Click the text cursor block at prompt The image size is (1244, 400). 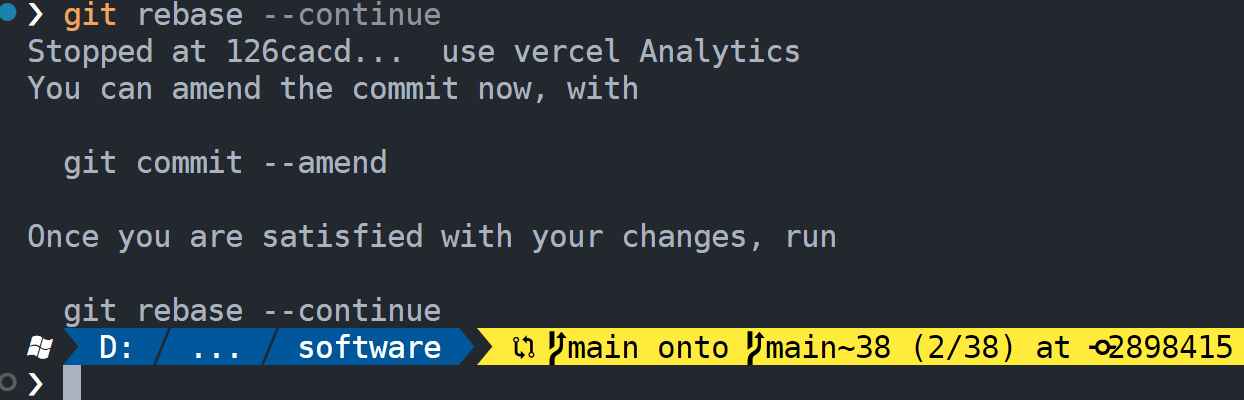[72, 383]
